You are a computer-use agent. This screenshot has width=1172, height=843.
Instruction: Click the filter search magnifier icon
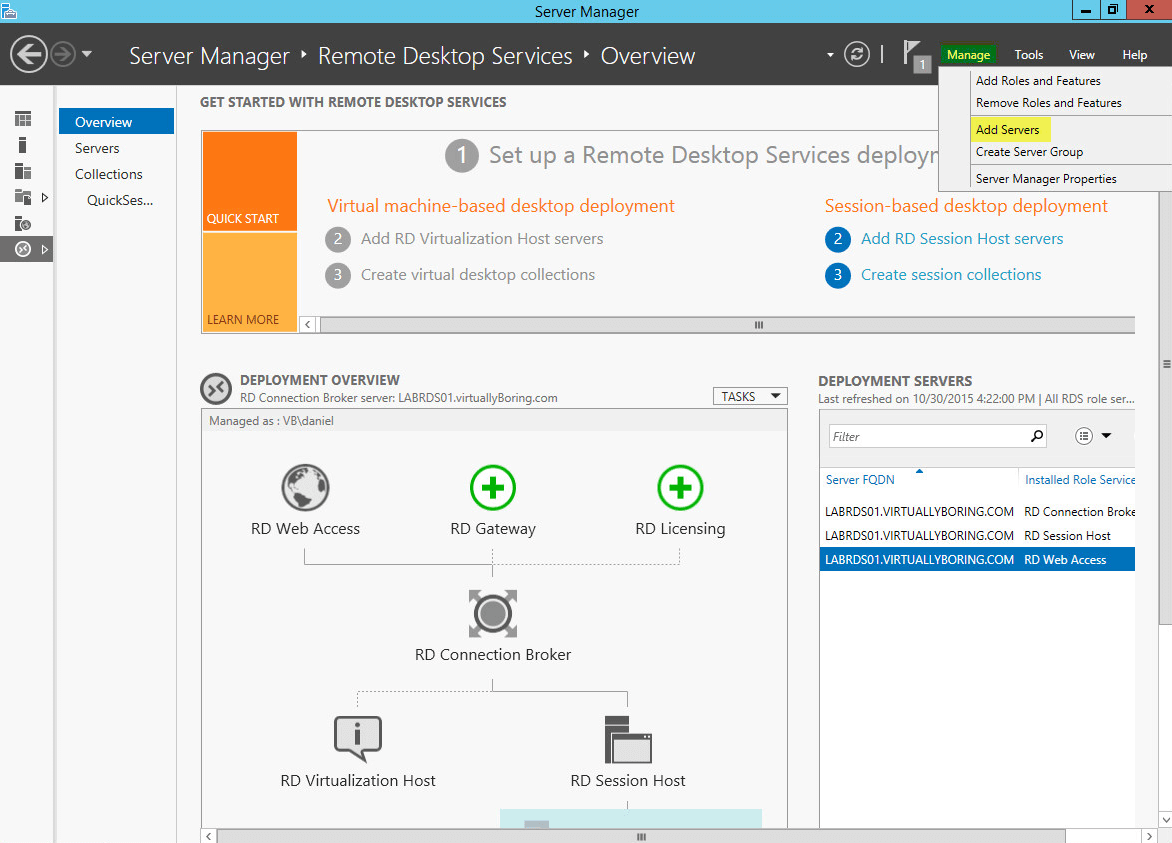1037,436
